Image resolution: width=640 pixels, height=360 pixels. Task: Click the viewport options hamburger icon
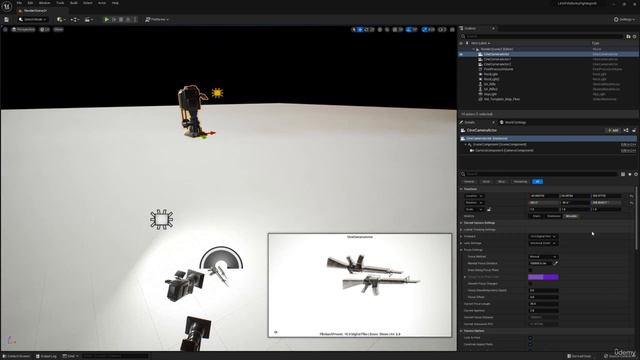(5, 29)
